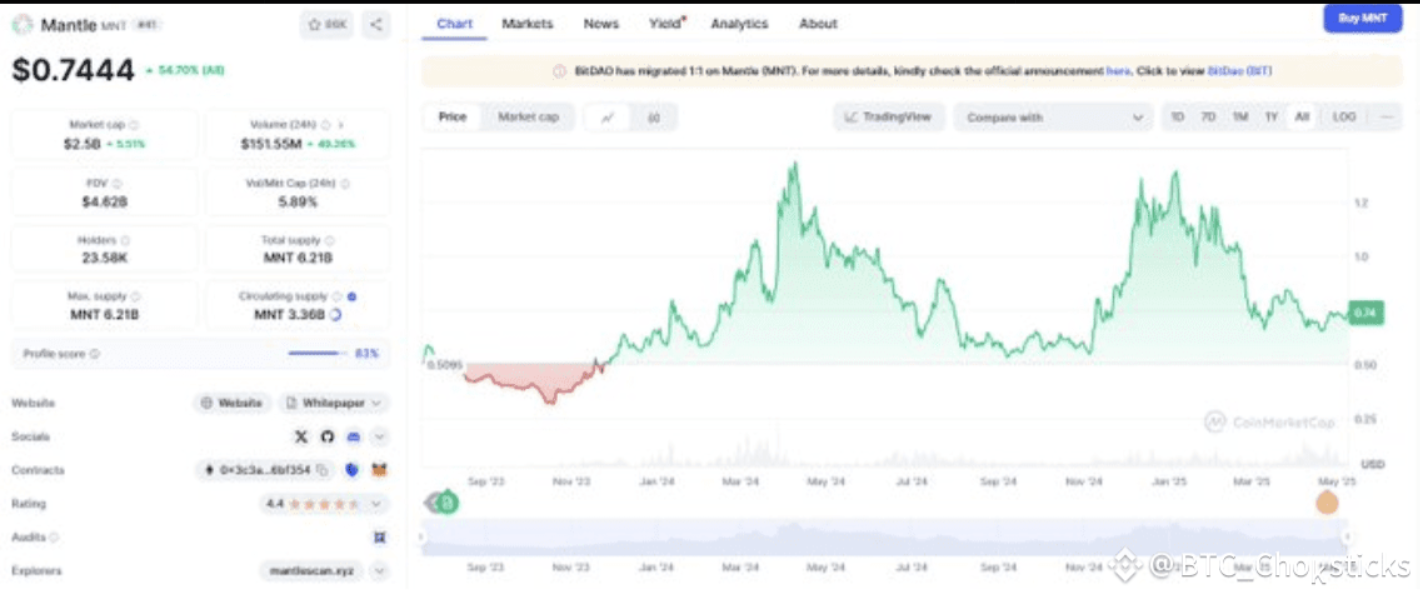Image resolution: width=1420 pixels, height=593 pixels.
Task: Open the TradingView chart button
Action: [x=888, y=117]
